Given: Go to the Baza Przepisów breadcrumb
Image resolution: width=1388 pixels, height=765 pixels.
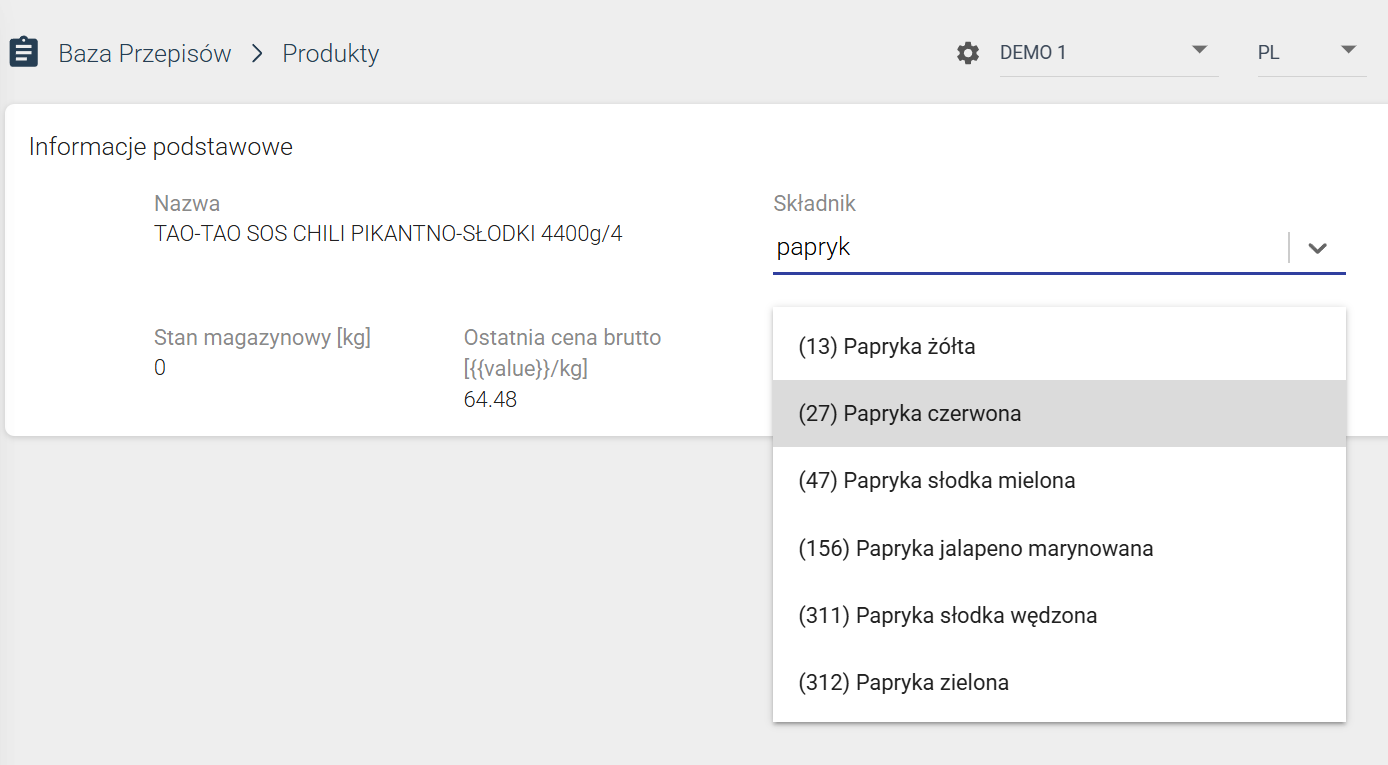Looking at the screenshot, I should pos(145,53).
